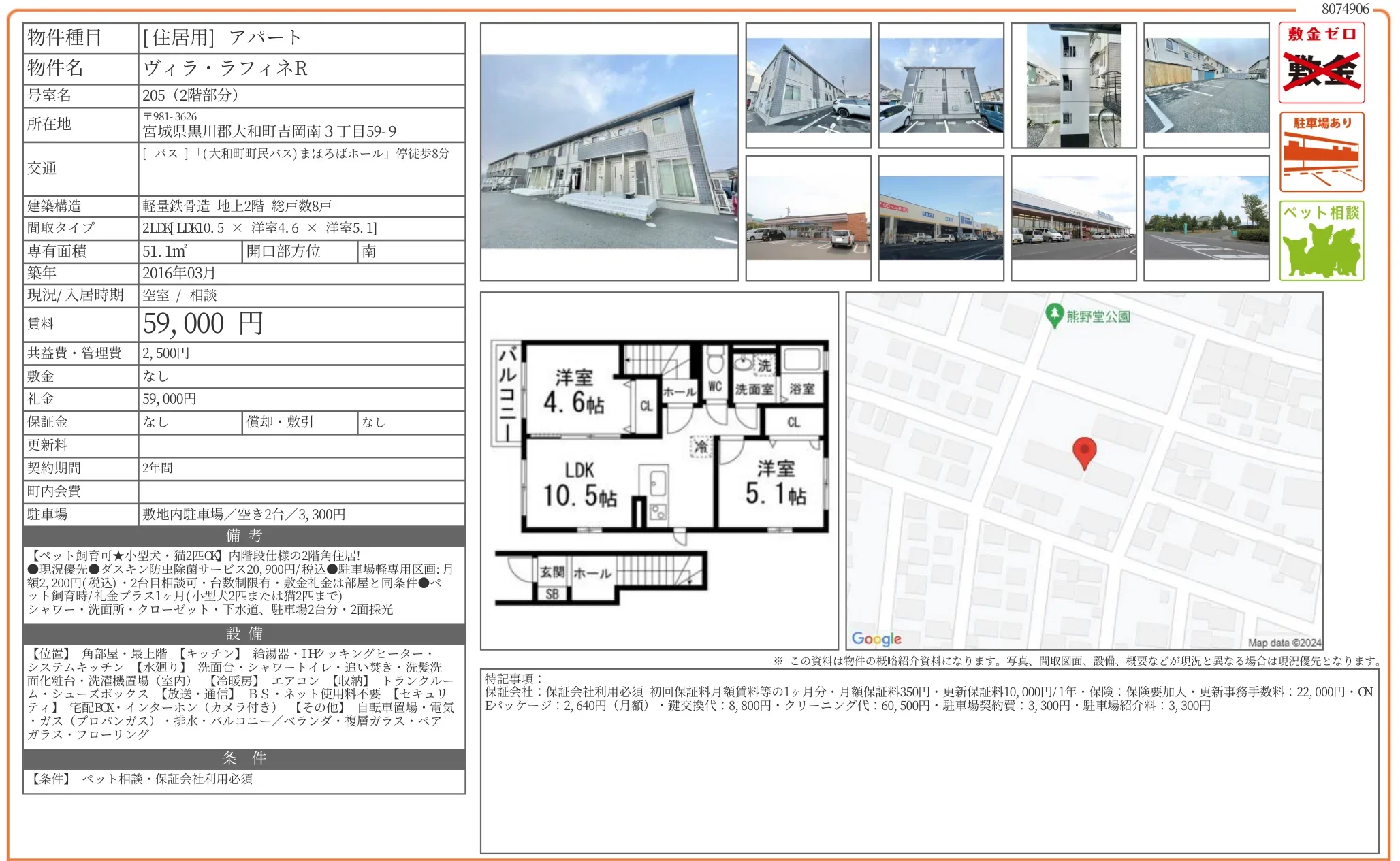Open the narrow entrance post close-up photo
Viewport: 1400px width, 861px height.
click(1074, 85)
